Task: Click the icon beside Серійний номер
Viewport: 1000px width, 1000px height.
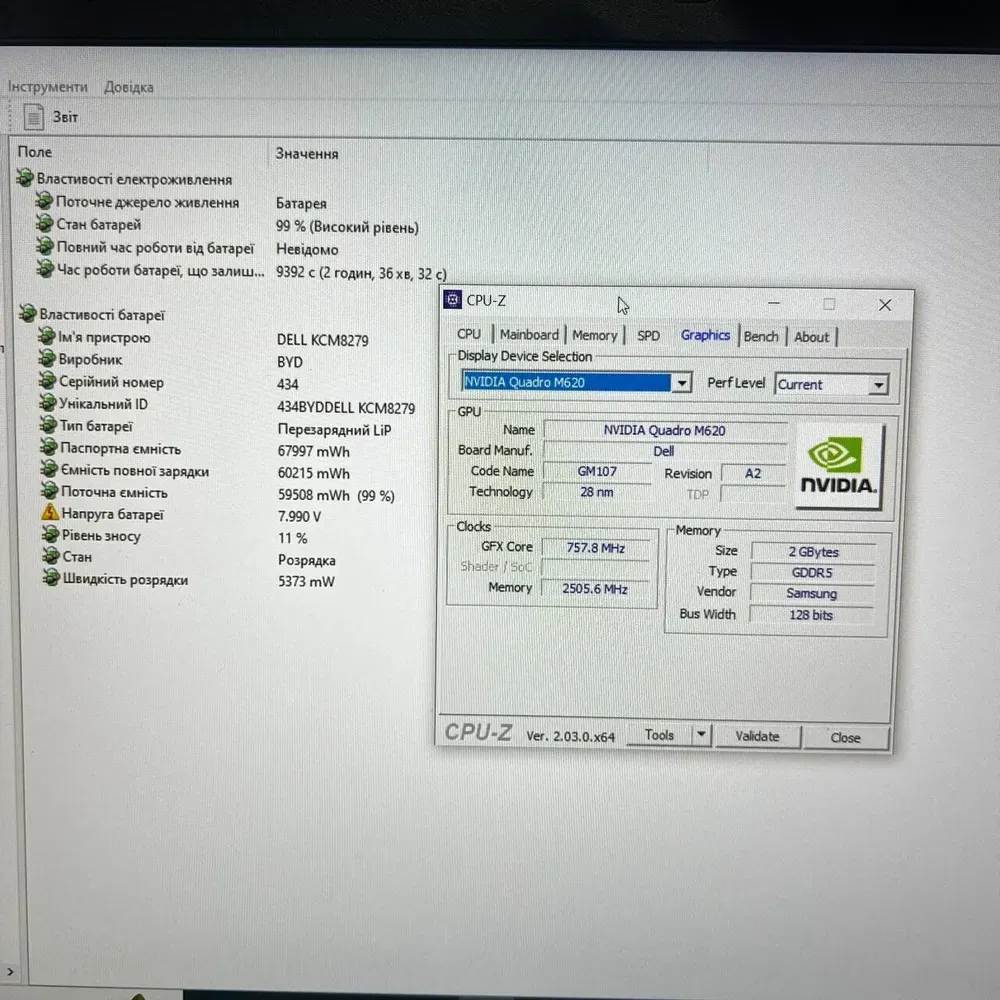Action: point(47,382)
